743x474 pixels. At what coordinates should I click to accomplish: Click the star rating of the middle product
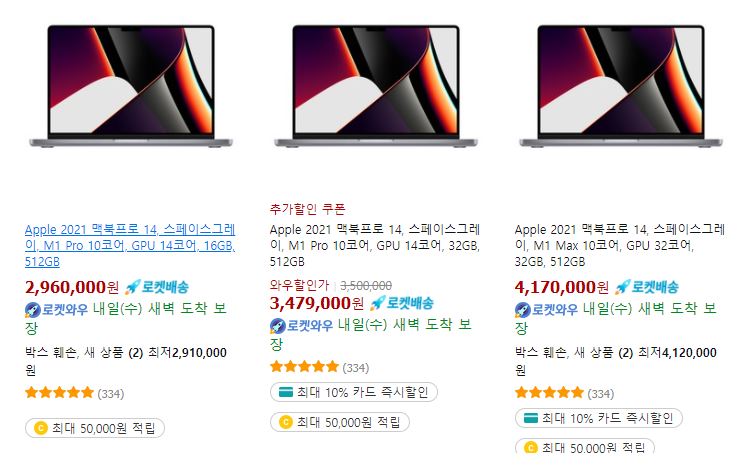(x=305, y=367)
